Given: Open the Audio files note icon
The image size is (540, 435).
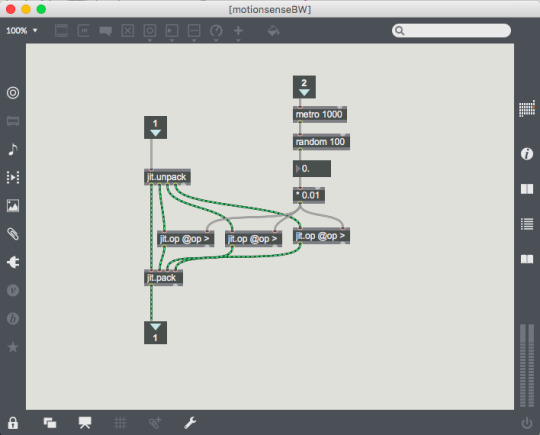Looking at the screenshot, I should click(x=13, y=149).
